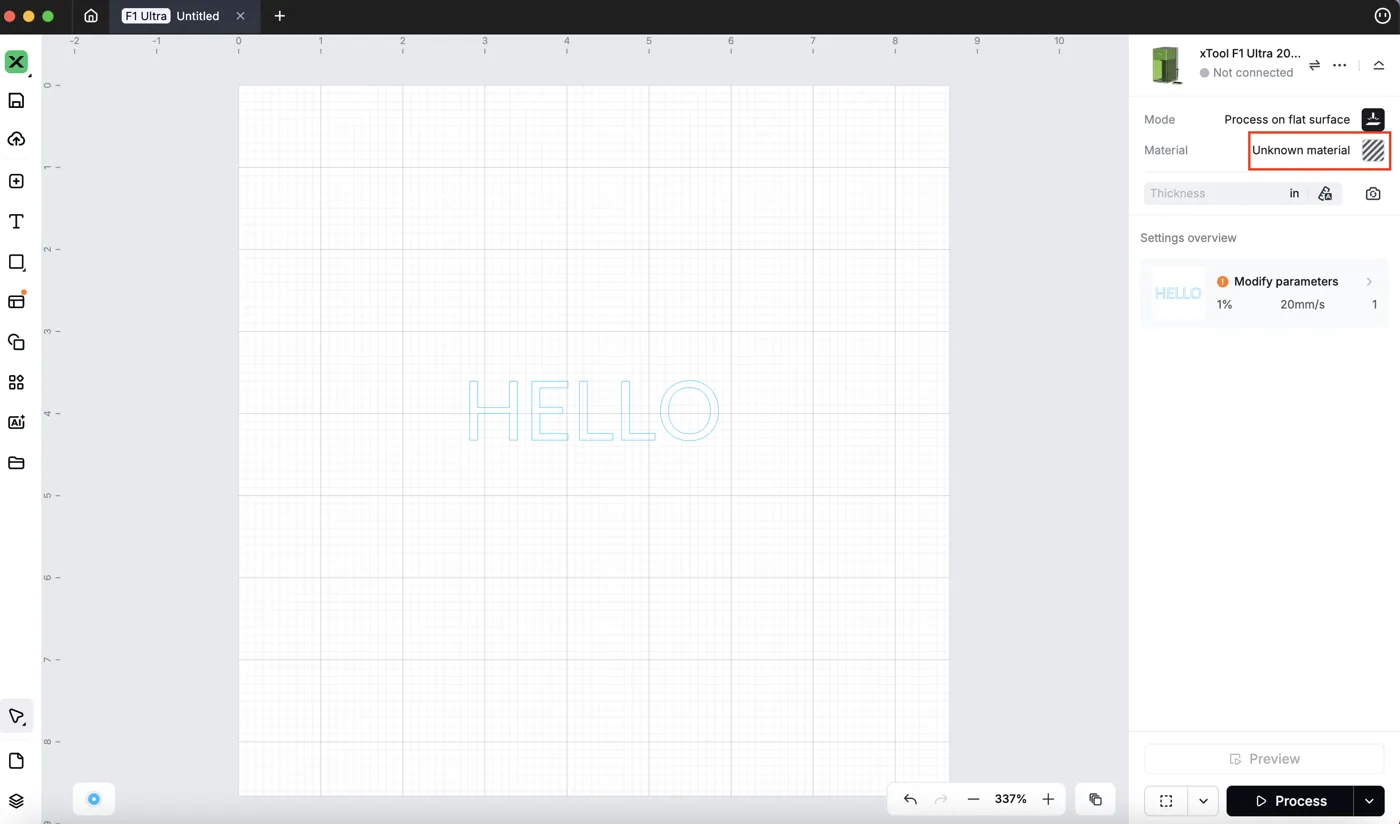Collapse the device panel with the up chevron

click(x=1378, y=65)
